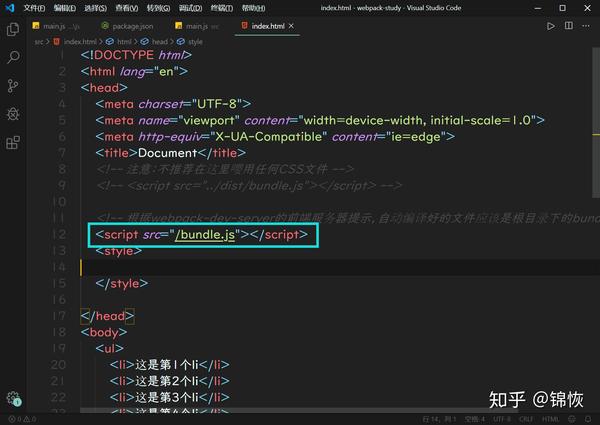
Task: Click the Run play icon in editor title
Action: 551,26
